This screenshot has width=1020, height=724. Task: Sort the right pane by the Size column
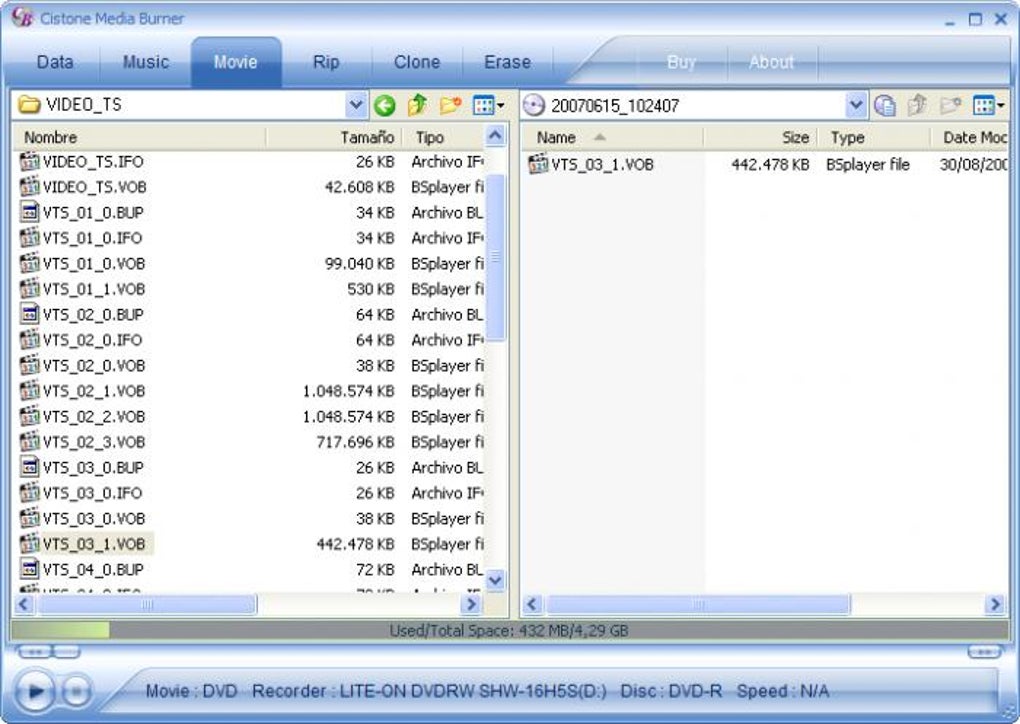pyautogui.click(x=760, y=137)
